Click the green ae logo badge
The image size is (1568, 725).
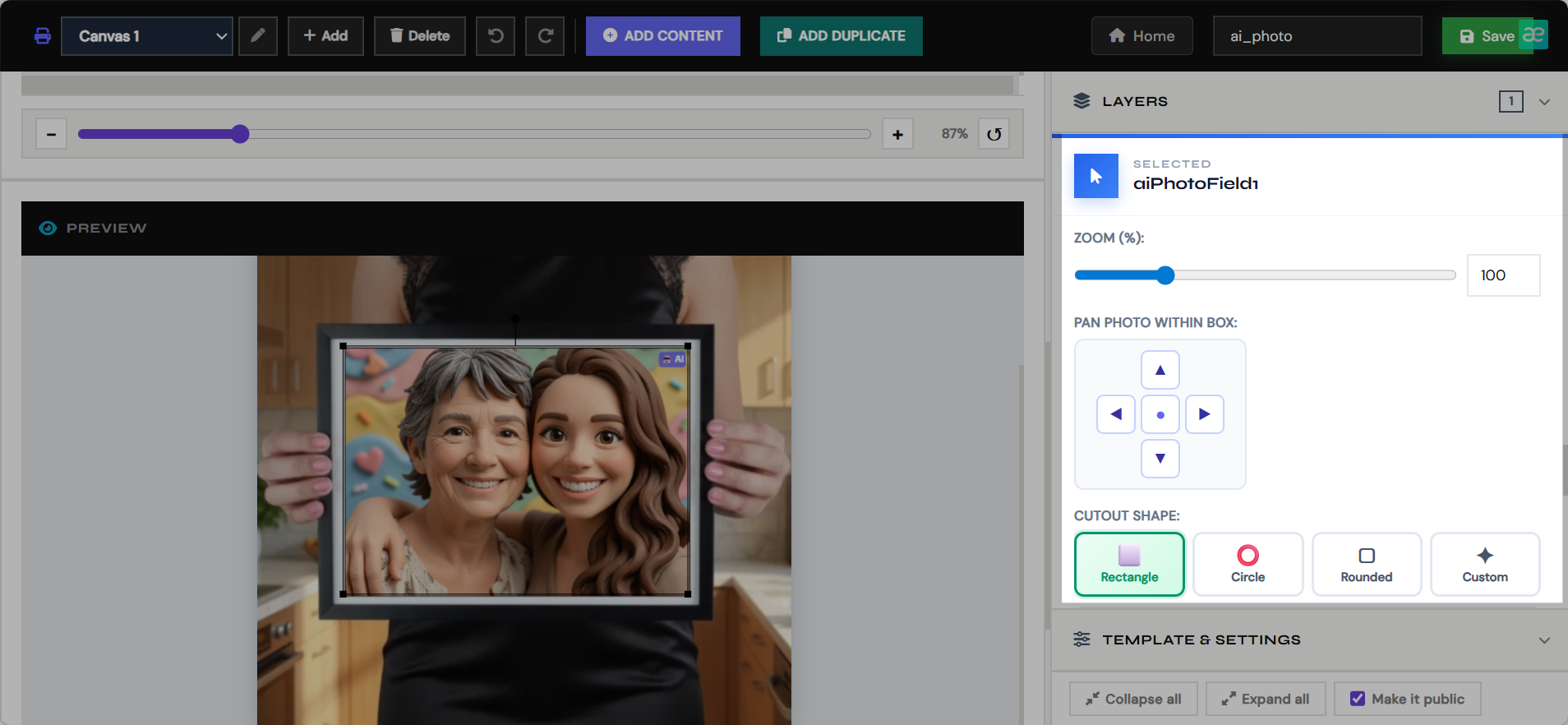click(1533, 35)
